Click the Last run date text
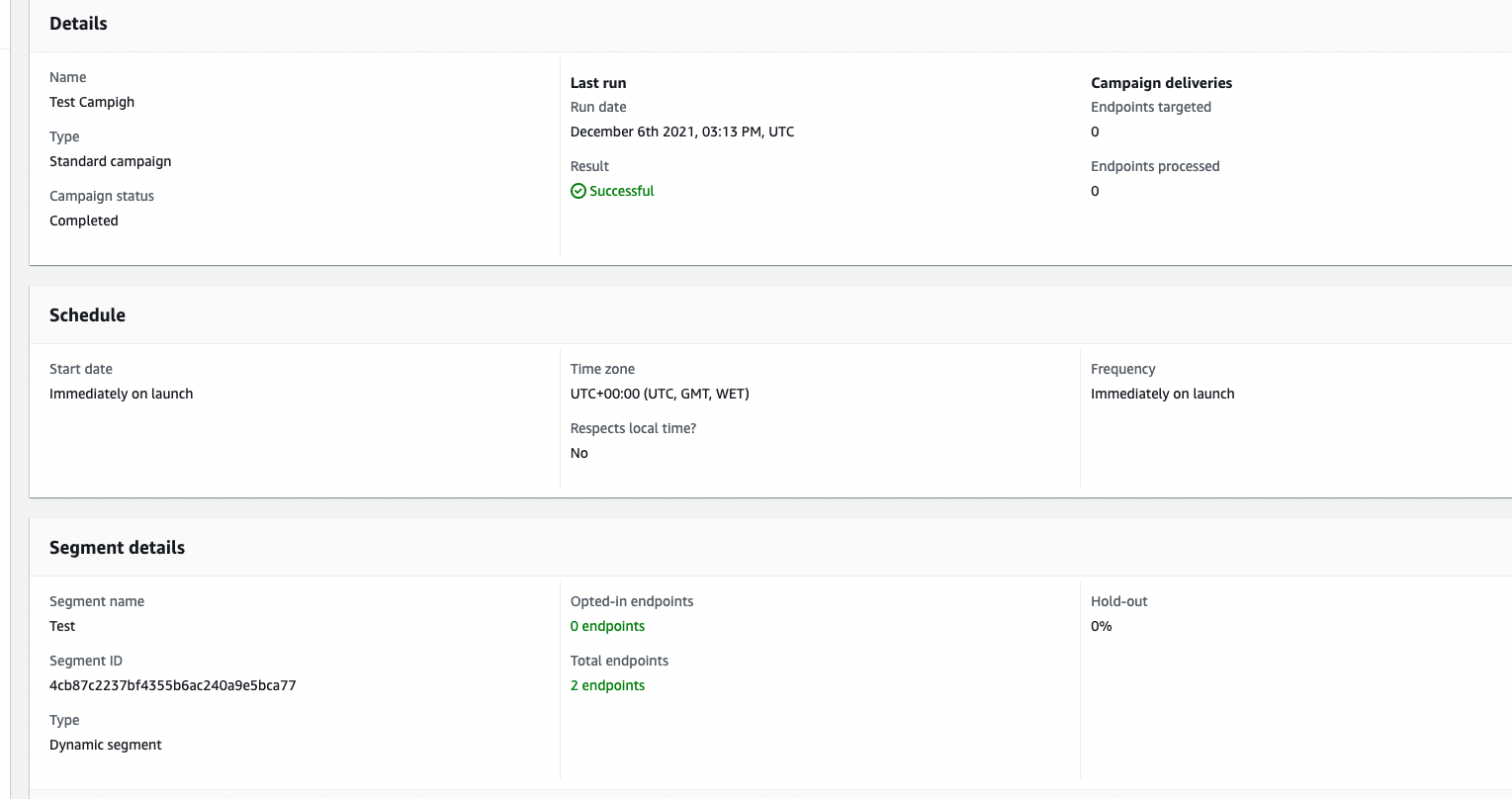The image size is (1512, 799). [x=682, y=131]
